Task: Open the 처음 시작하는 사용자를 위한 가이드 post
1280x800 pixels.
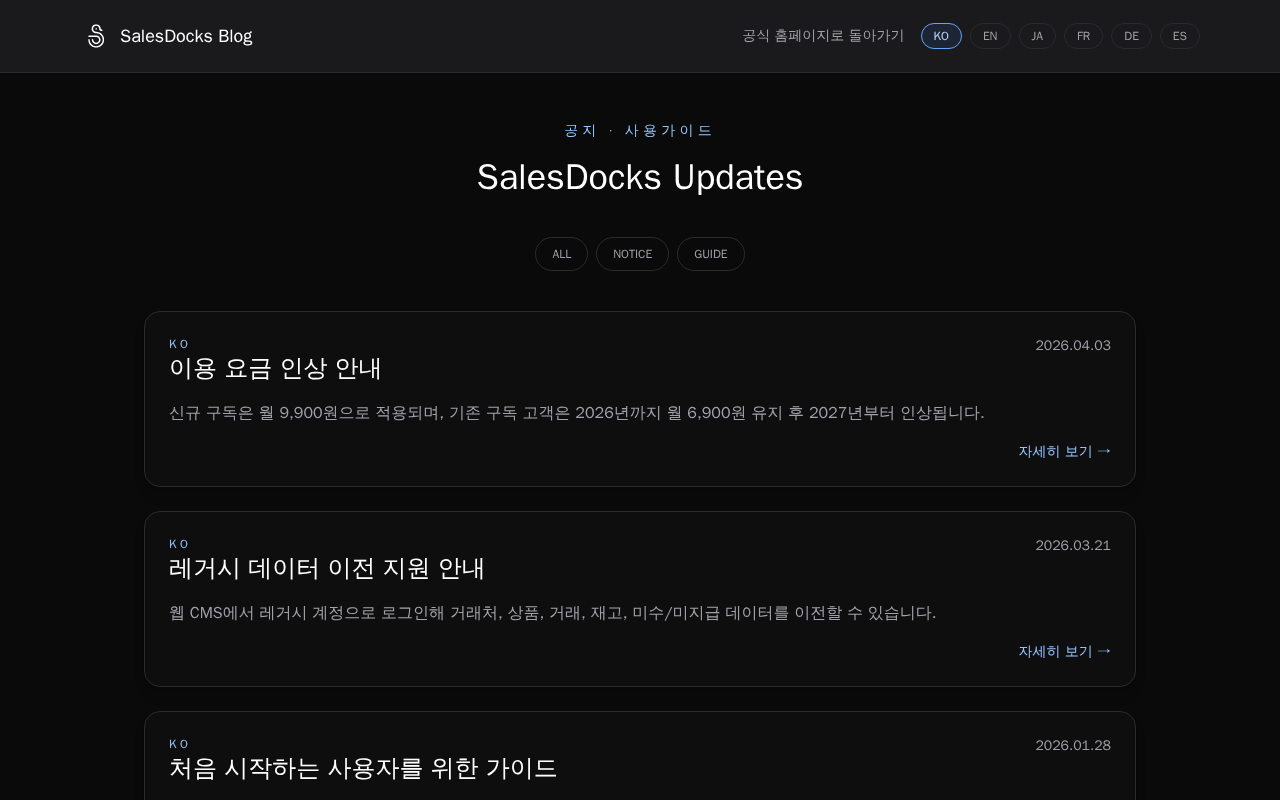Action: (x=363, y=768)
